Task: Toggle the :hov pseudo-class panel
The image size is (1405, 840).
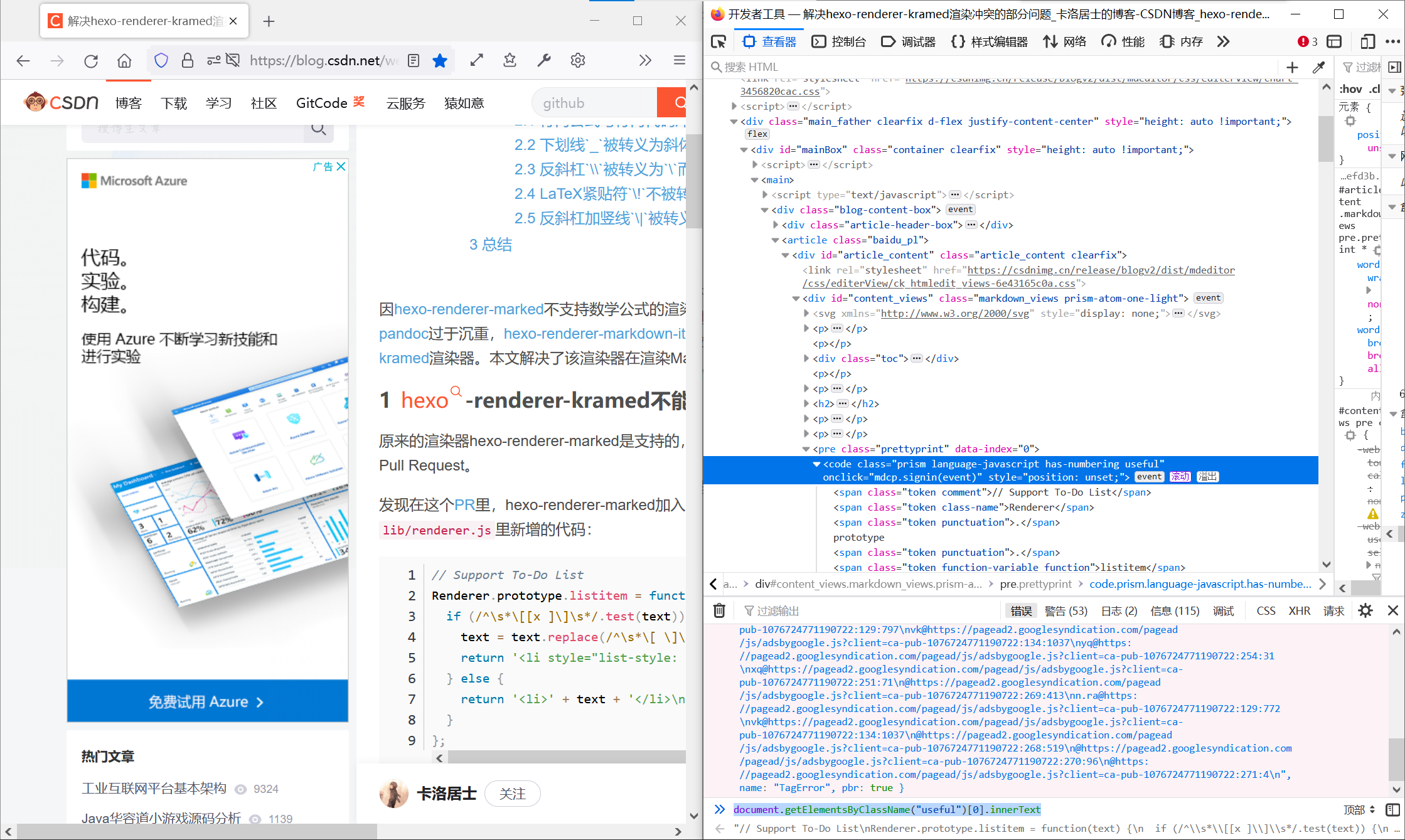Action: point(1350,89)
